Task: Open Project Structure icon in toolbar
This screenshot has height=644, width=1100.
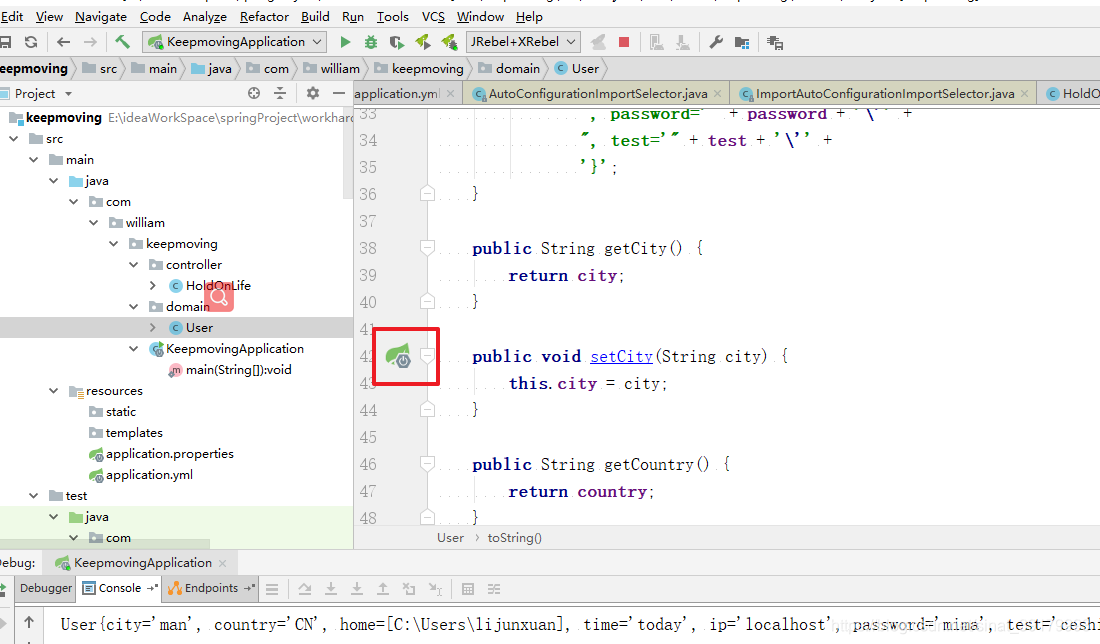Action: [742, 43]
